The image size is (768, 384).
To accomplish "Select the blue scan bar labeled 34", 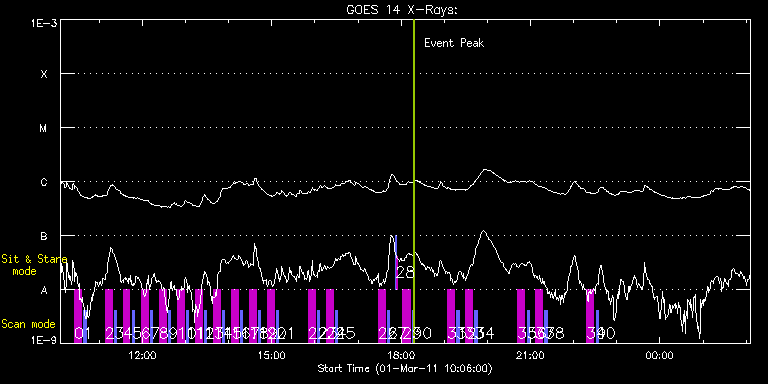I will click(476, 326).
